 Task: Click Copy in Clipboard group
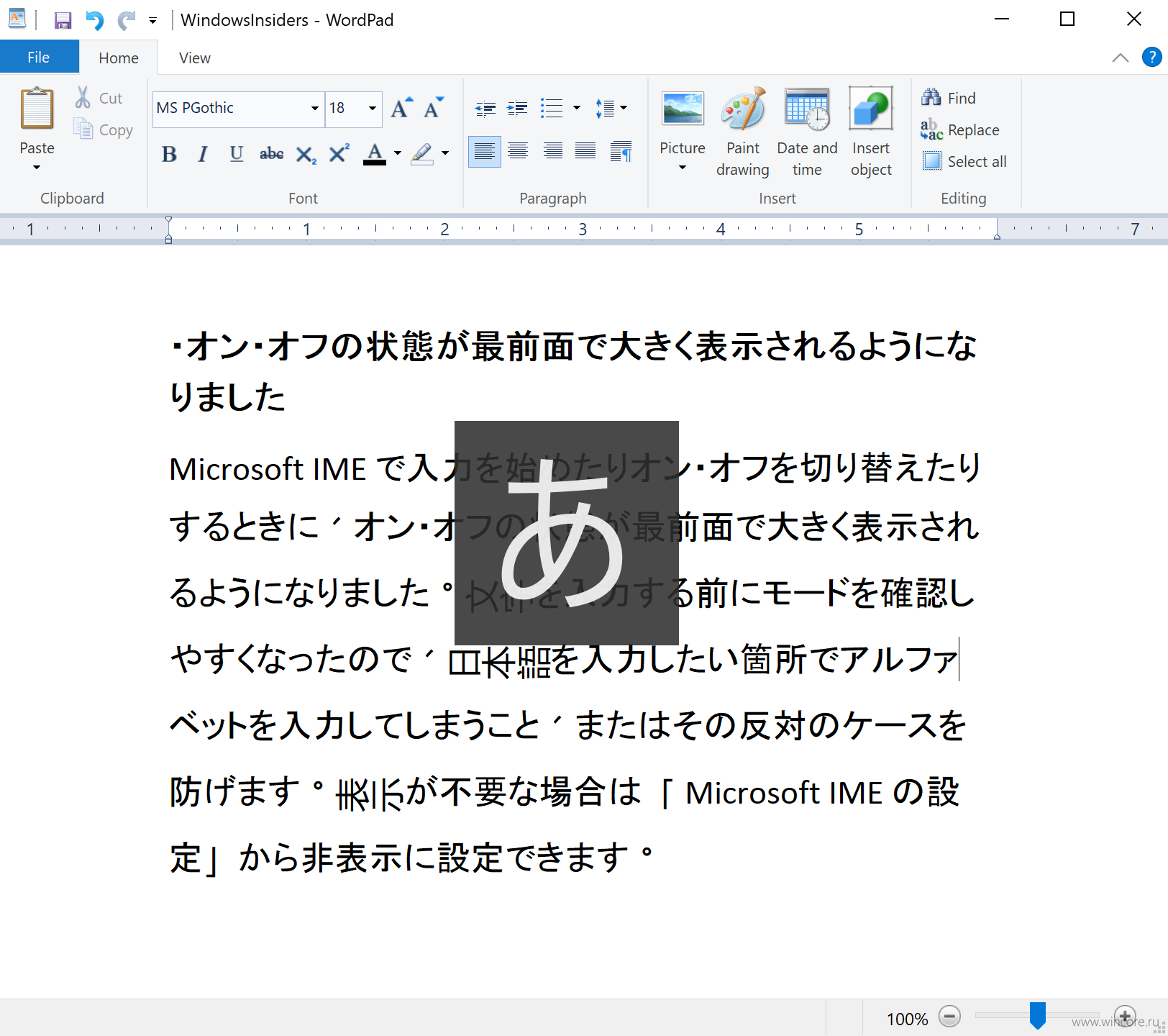tap(104, 129)
